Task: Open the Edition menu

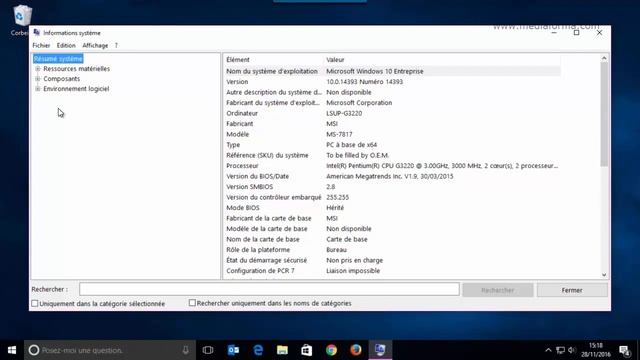Action: tap(66, 45)
